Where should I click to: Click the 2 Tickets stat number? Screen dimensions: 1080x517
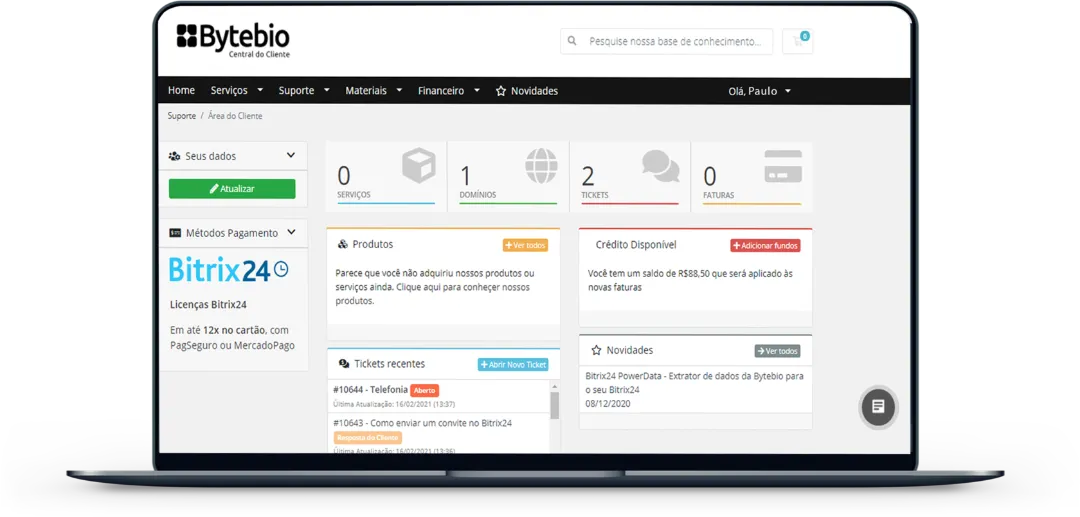pos(588,176)
